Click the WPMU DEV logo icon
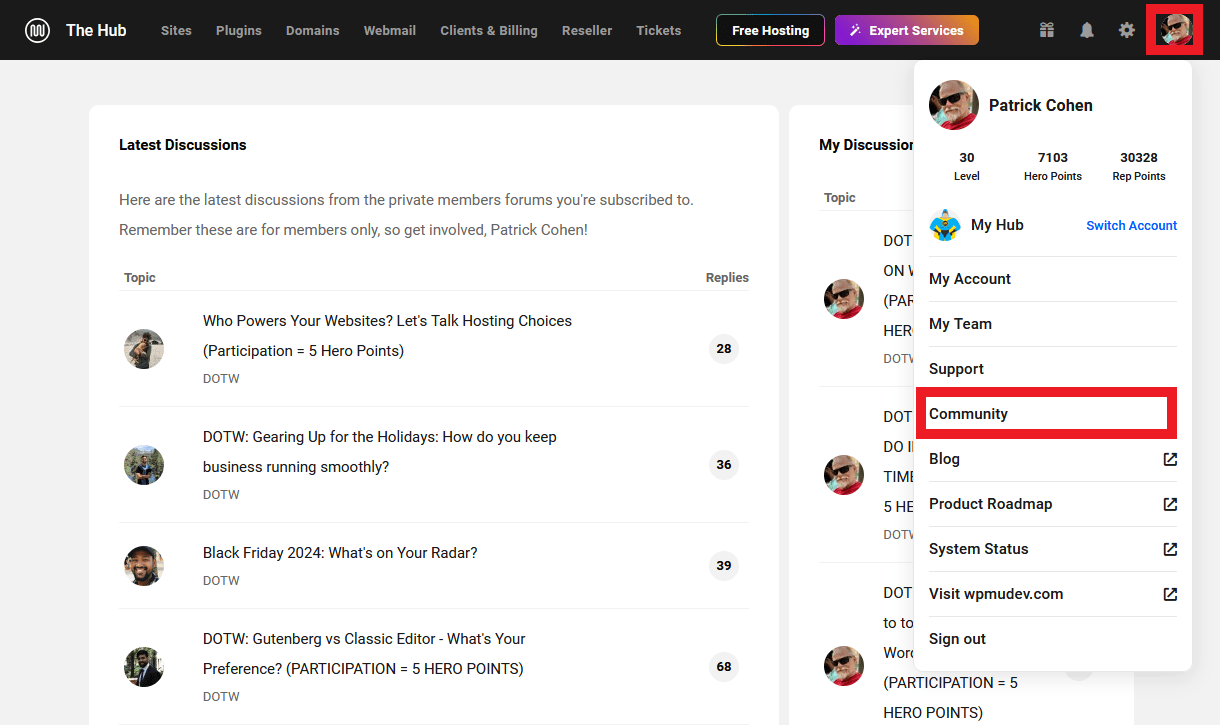 [38, 30]
